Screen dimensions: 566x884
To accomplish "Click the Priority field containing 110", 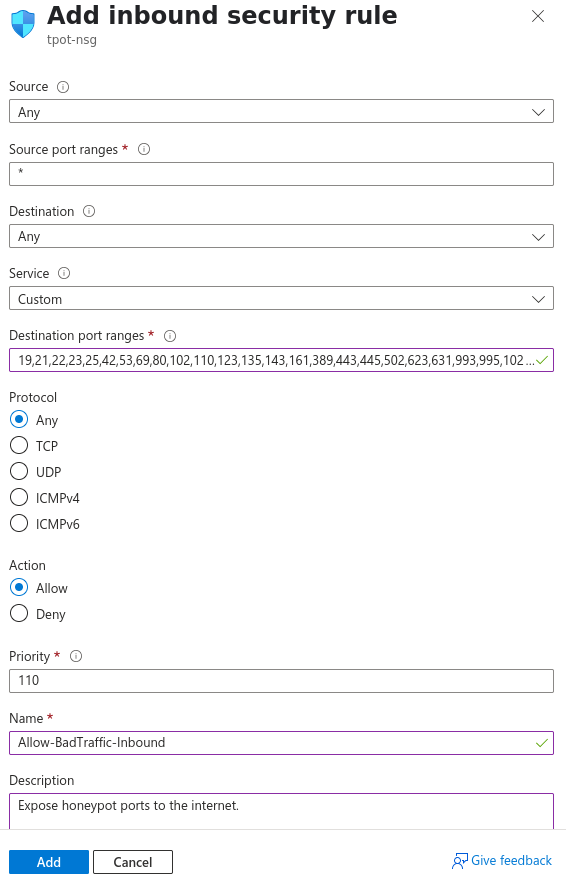I will 281,680.
